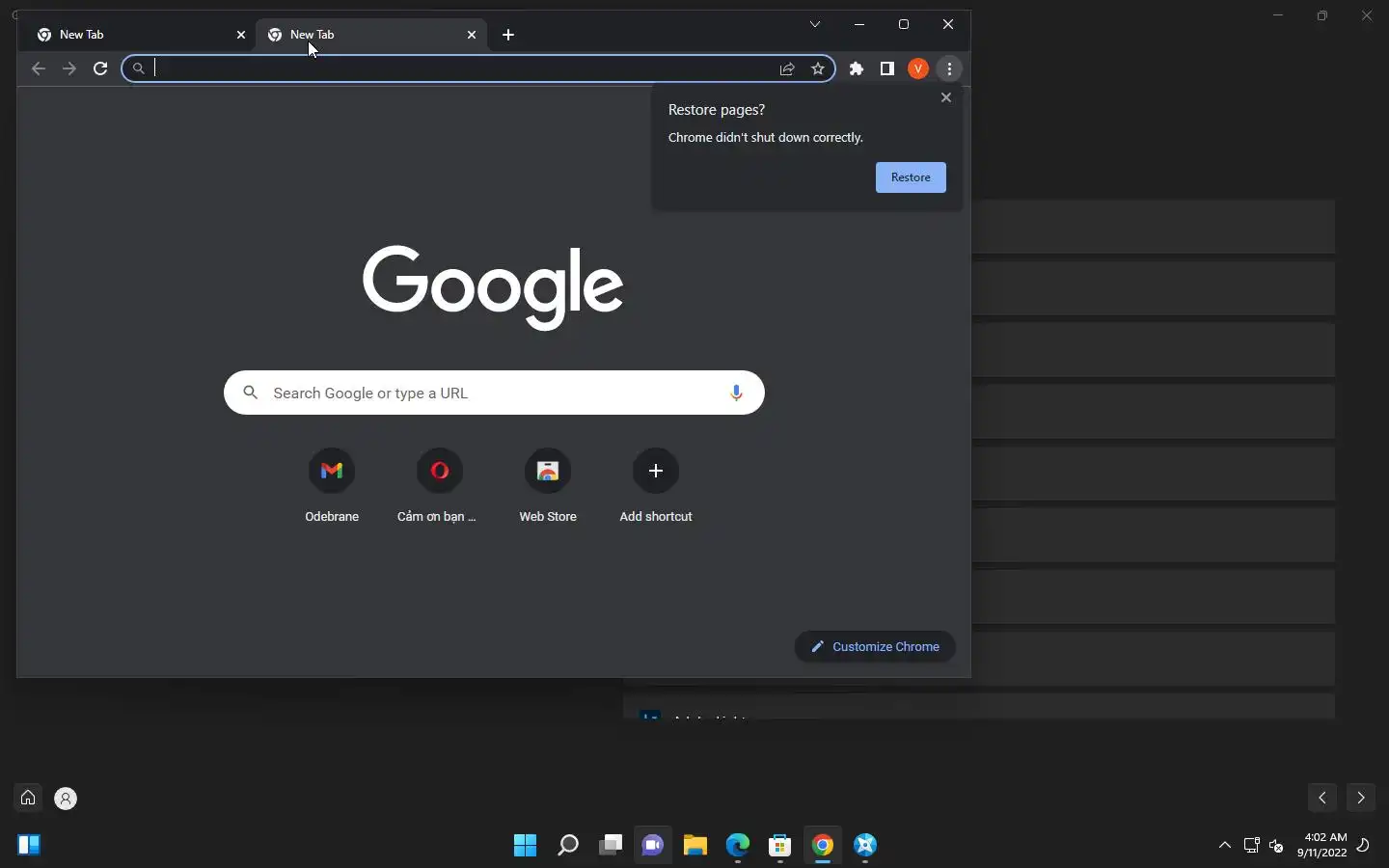Open the Windows Start menu
Image resolution: width=1389 pixels, height=868 pixels.
coord(525,846)
